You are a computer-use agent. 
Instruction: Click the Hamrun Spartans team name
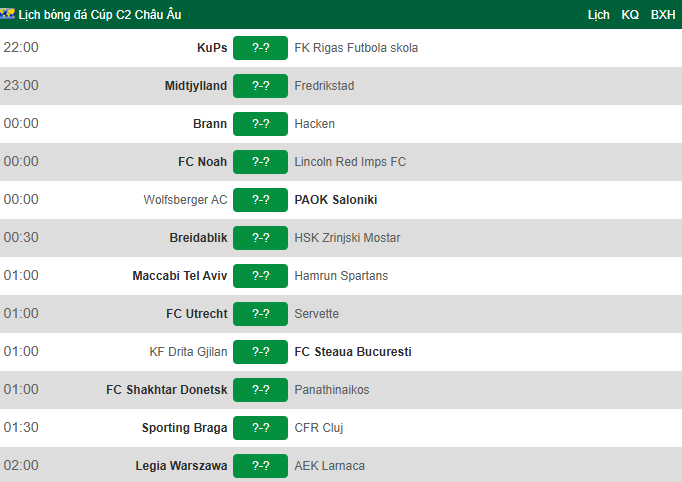[x=341, y=276]
